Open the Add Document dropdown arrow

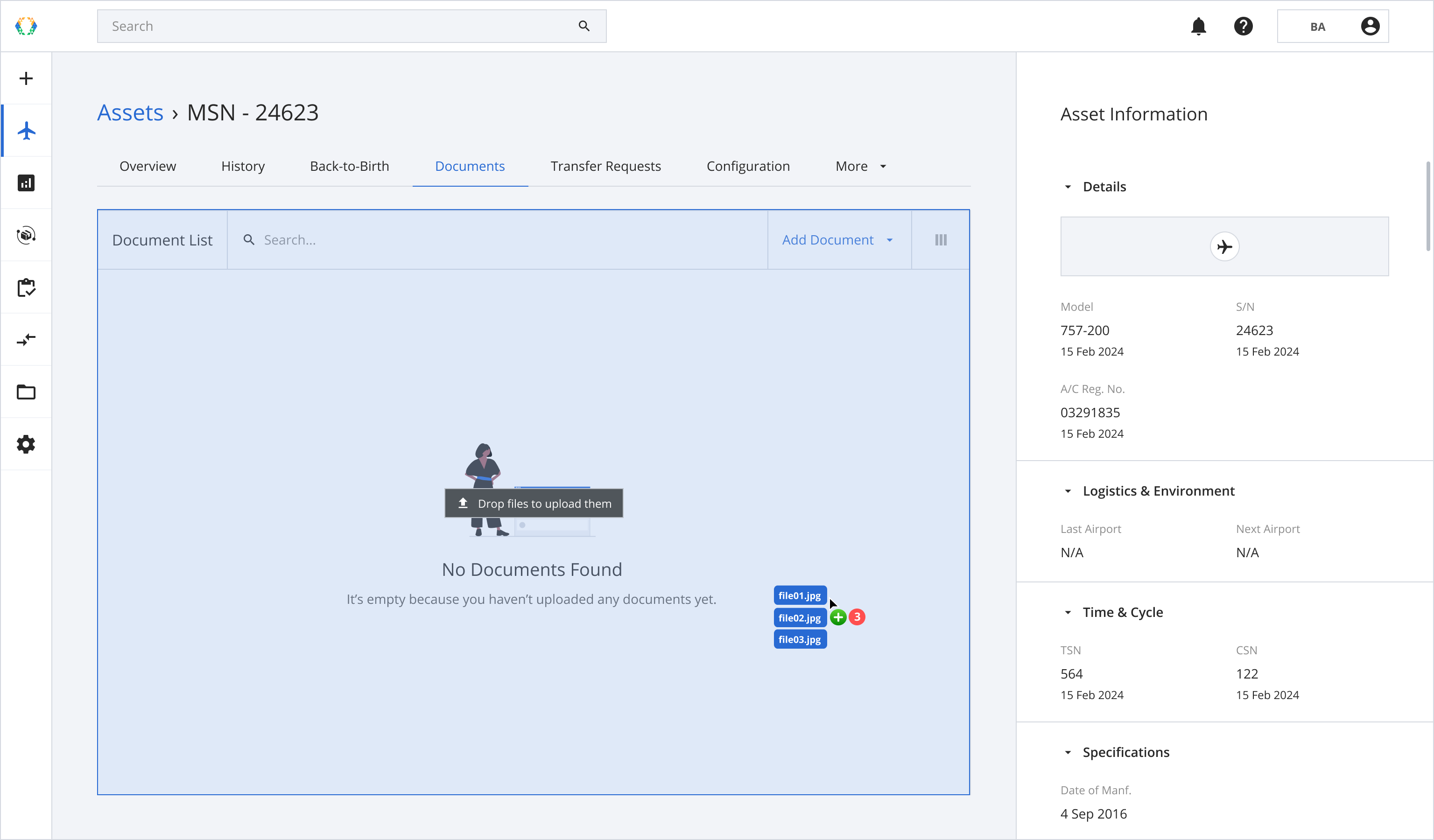point(890,240)
